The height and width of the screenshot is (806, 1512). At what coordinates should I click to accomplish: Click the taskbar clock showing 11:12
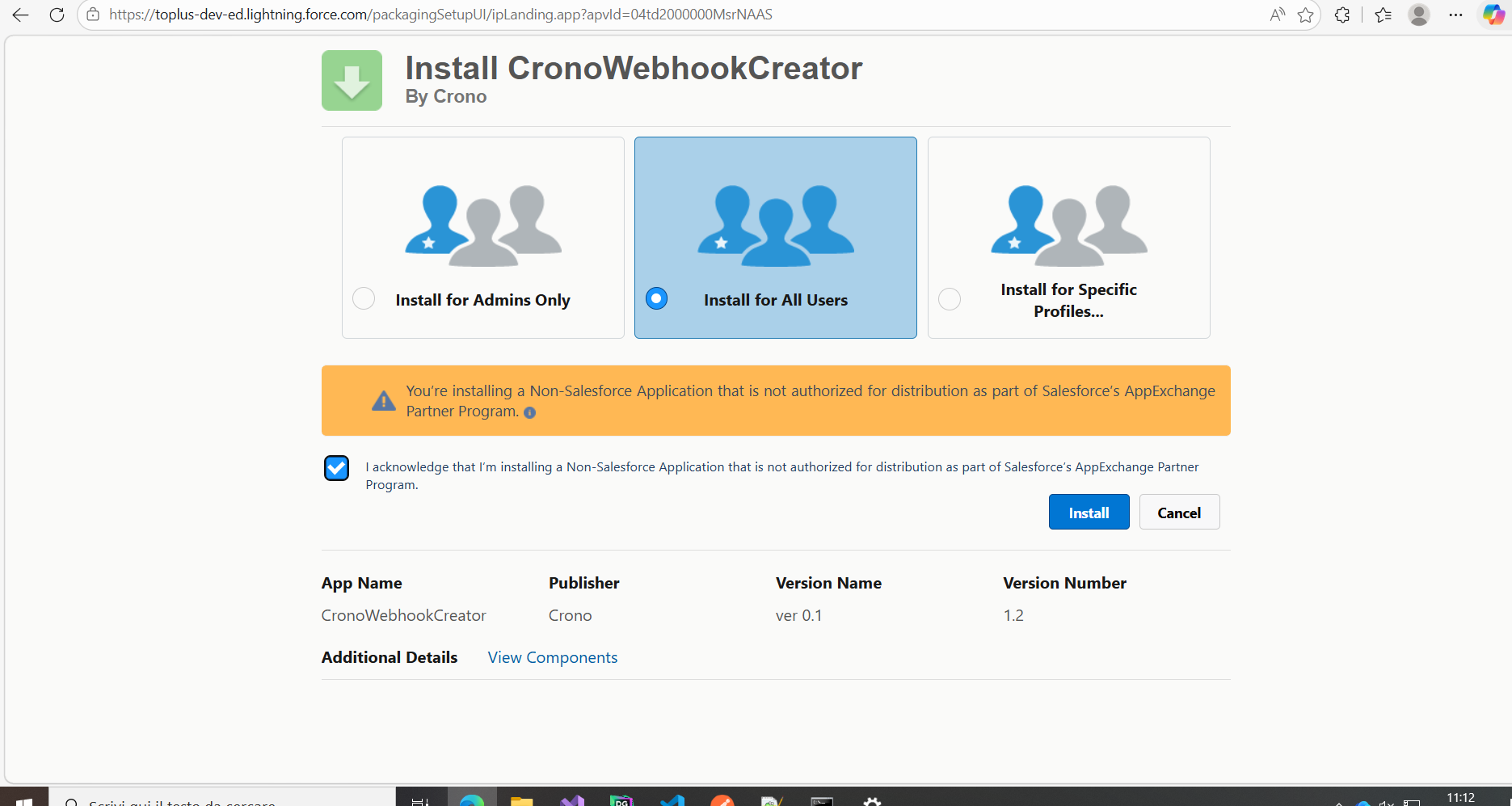click(x=1461, y=798)
